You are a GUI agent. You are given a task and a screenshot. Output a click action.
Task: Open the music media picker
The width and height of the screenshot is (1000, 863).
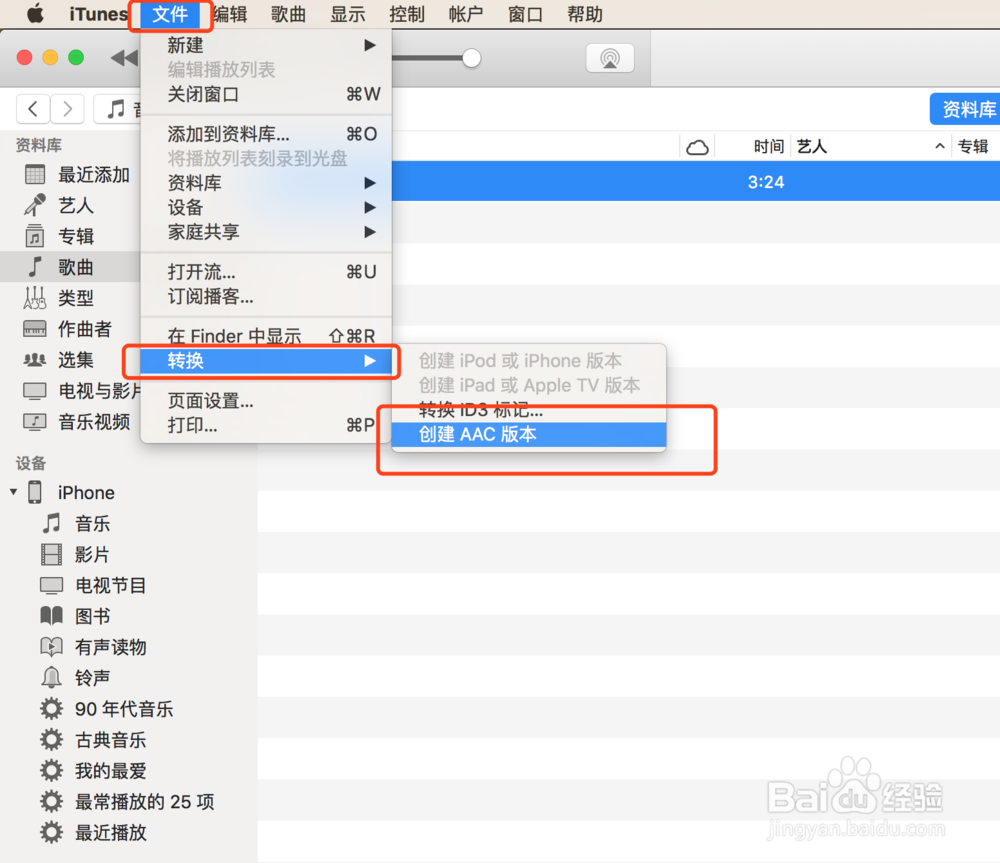pos(118,108)
